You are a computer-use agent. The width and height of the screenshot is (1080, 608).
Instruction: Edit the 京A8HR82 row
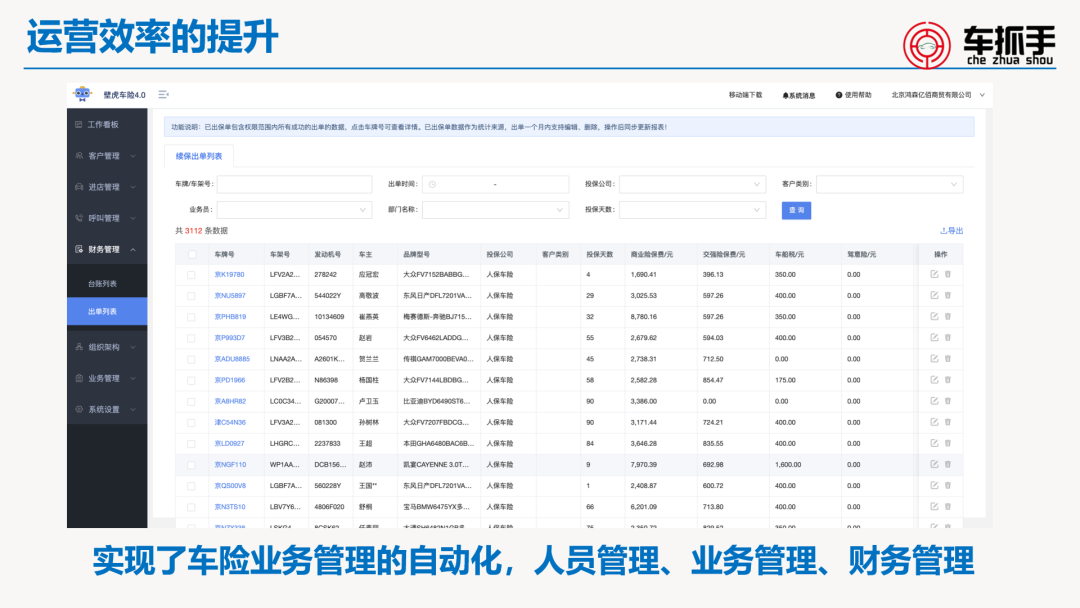934,401
